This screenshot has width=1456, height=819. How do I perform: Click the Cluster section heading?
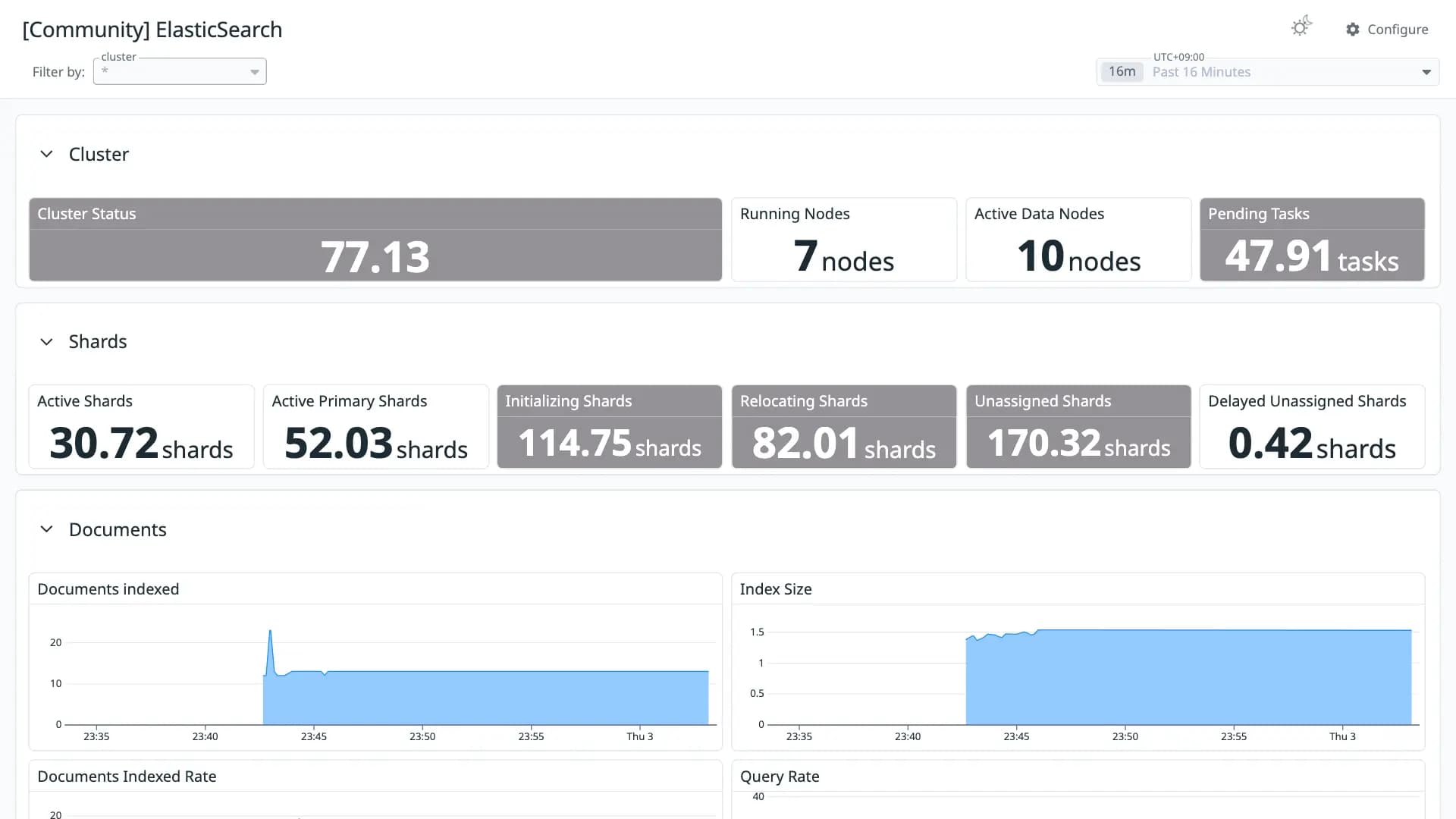coord(99,154)
